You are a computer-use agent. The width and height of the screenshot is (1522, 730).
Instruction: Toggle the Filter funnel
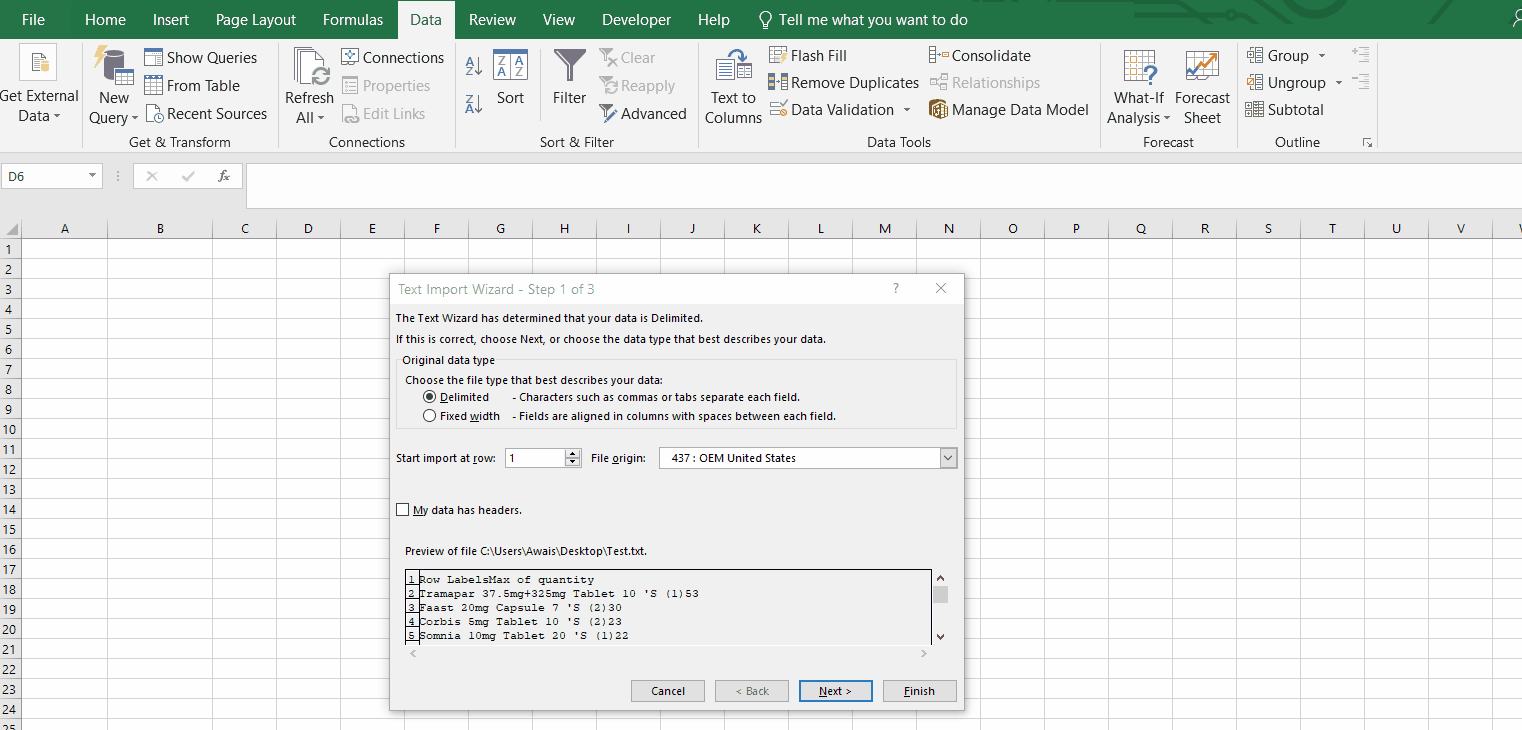(569, 76)
